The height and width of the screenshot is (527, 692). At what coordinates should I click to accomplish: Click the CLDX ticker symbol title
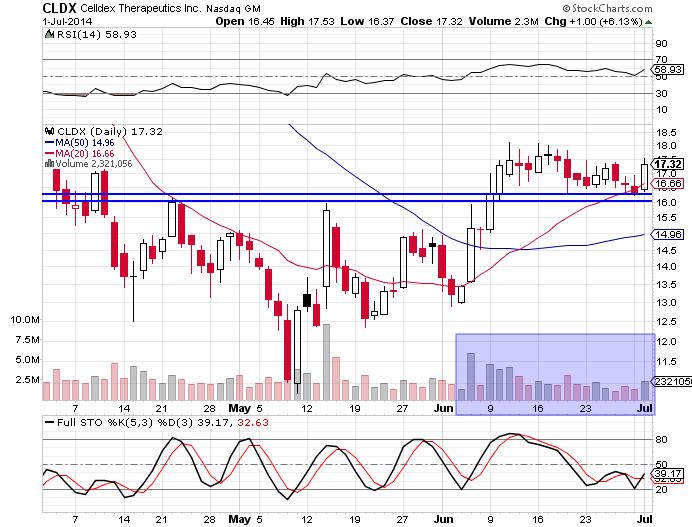(x=59, y=8)
